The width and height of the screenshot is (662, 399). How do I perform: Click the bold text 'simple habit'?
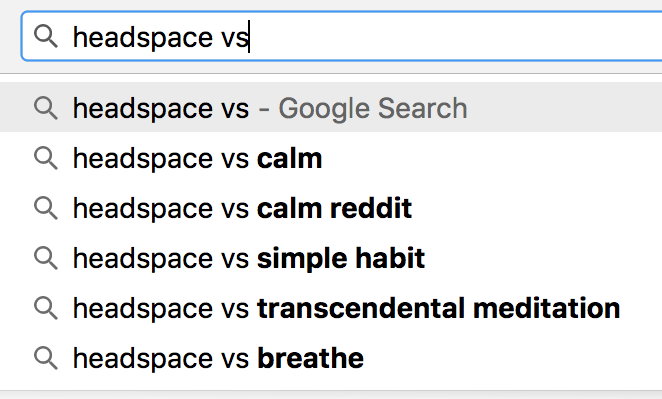[341, 259]
